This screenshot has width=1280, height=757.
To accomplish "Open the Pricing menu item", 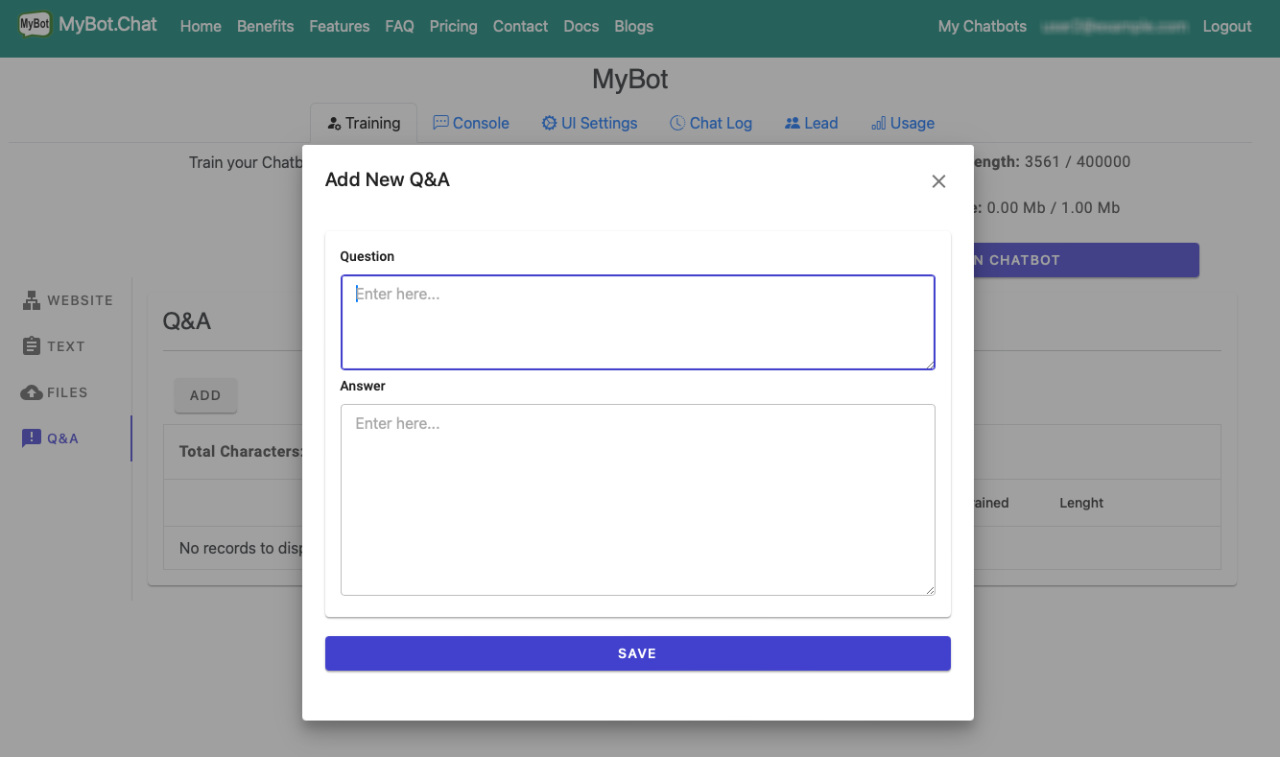I will 453,26.
